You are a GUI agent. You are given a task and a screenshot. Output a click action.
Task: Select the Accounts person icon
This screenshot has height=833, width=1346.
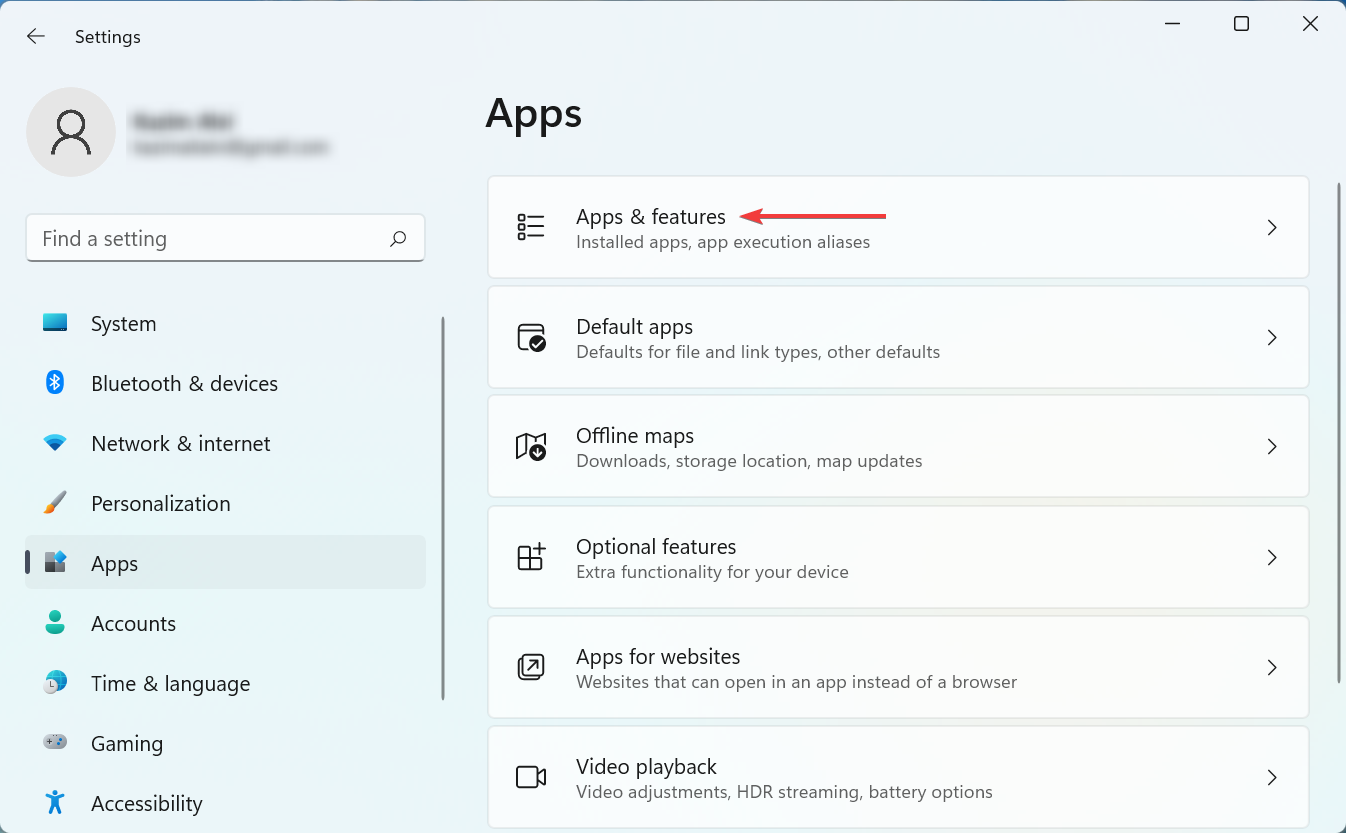[53, 622]
